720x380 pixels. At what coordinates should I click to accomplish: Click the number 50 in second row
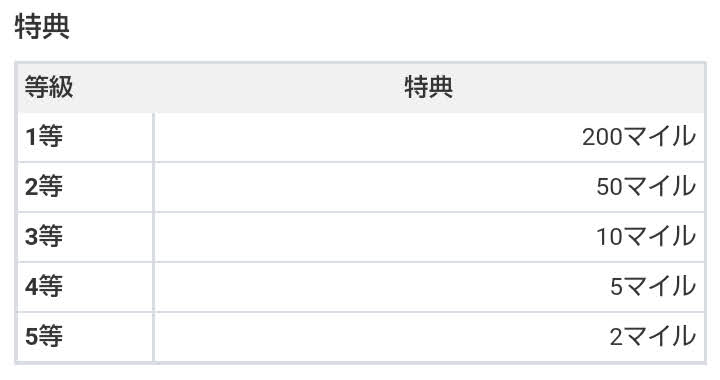[609, 187]
